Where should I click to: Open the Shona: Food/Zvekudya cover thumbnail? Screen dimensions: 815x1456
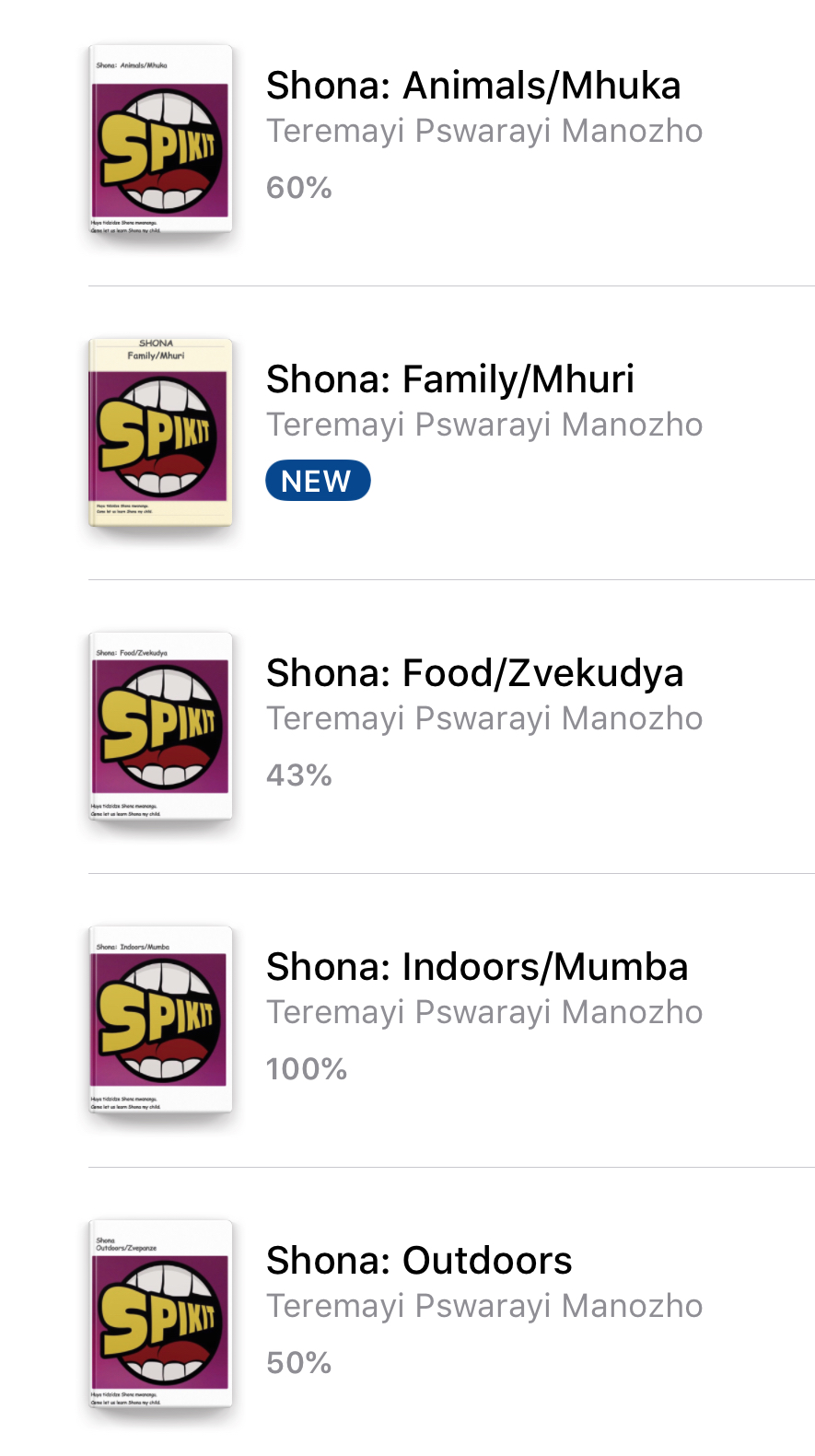pyautogui.click(x=160, y=727)
